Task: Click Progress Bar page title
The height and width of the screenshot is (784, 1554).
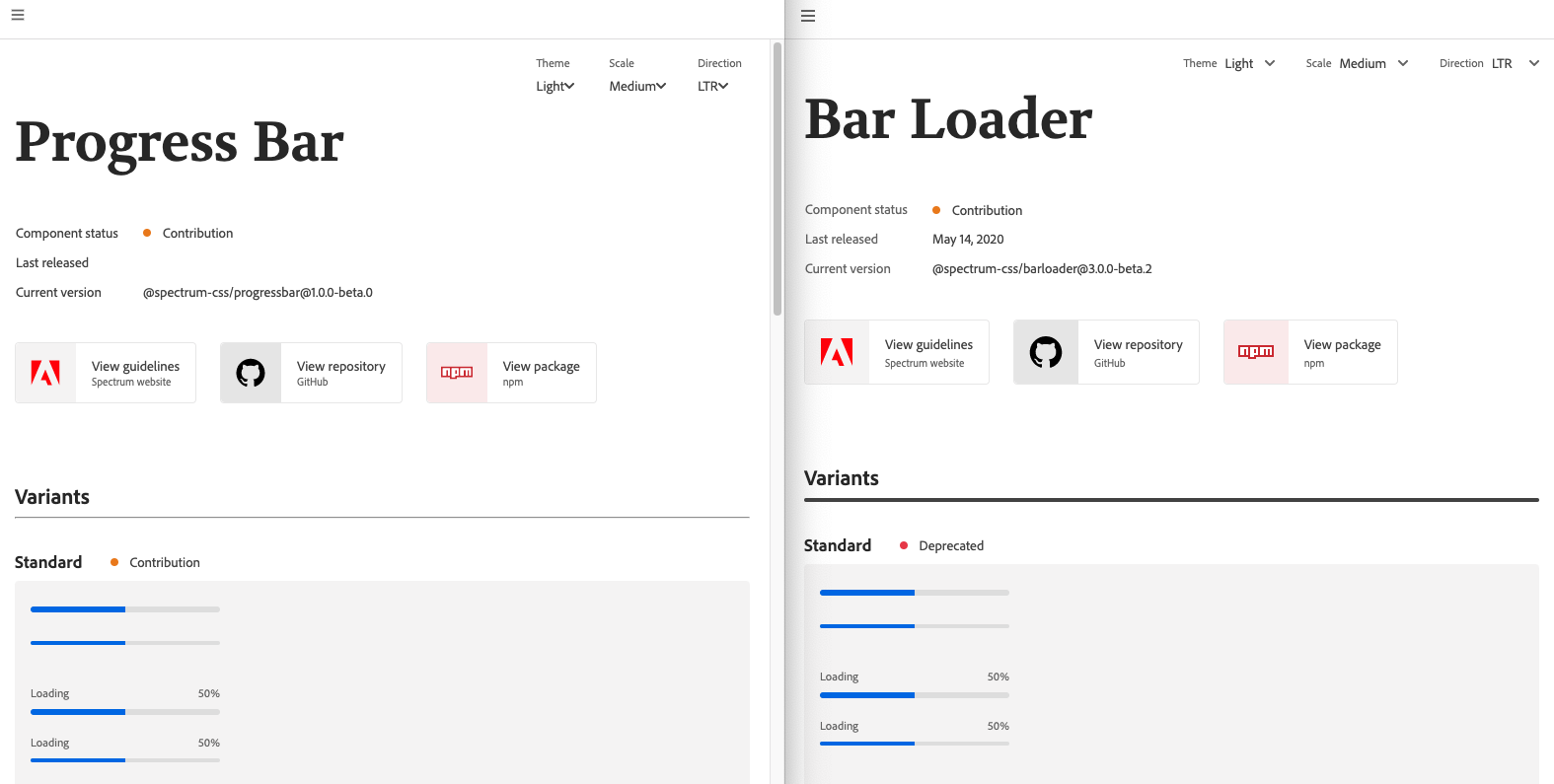Action: pyautogui.click(x=180, y=144)
